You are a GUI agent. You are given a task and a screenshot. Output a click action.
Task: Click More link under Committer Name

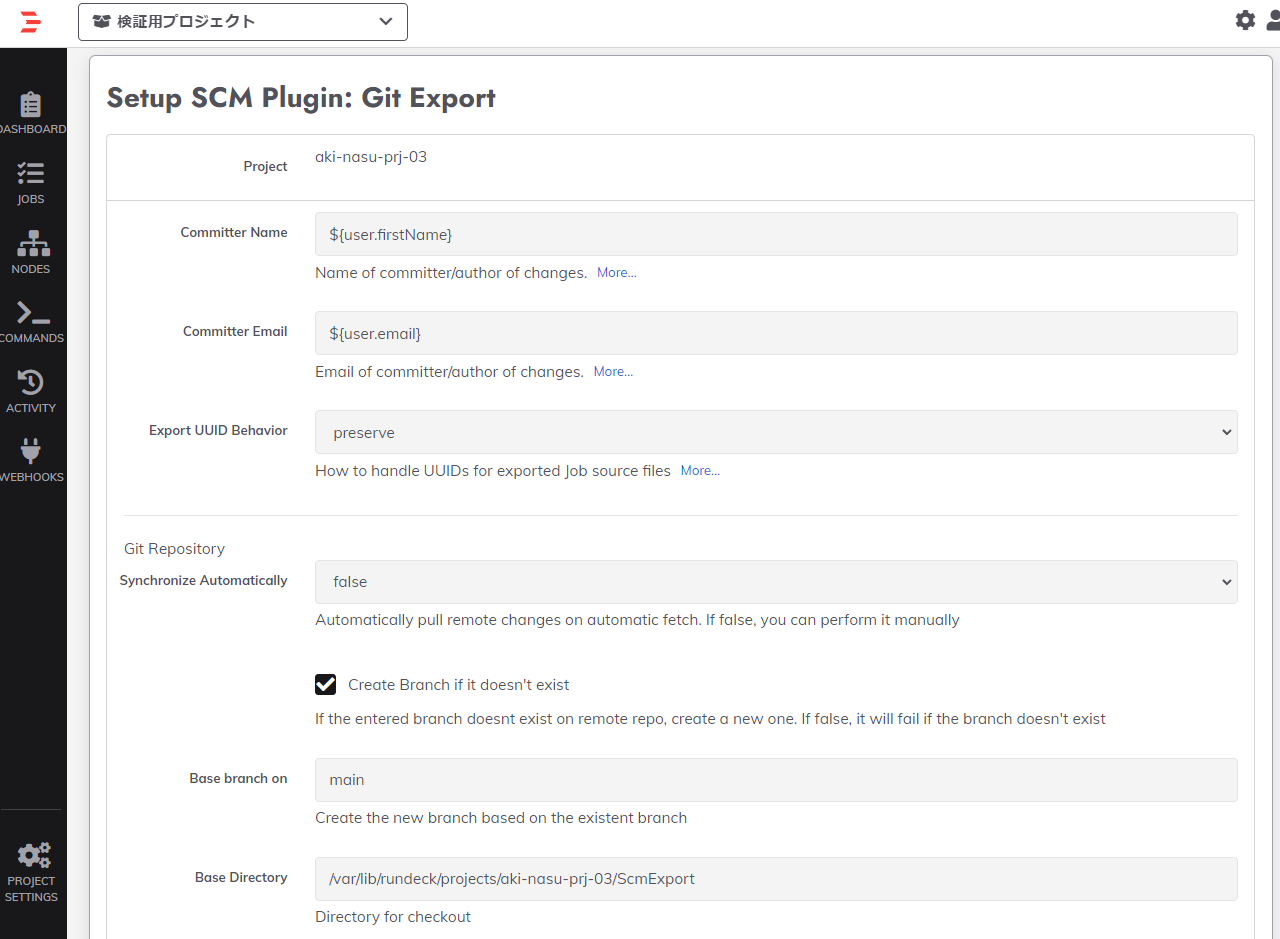616,273
